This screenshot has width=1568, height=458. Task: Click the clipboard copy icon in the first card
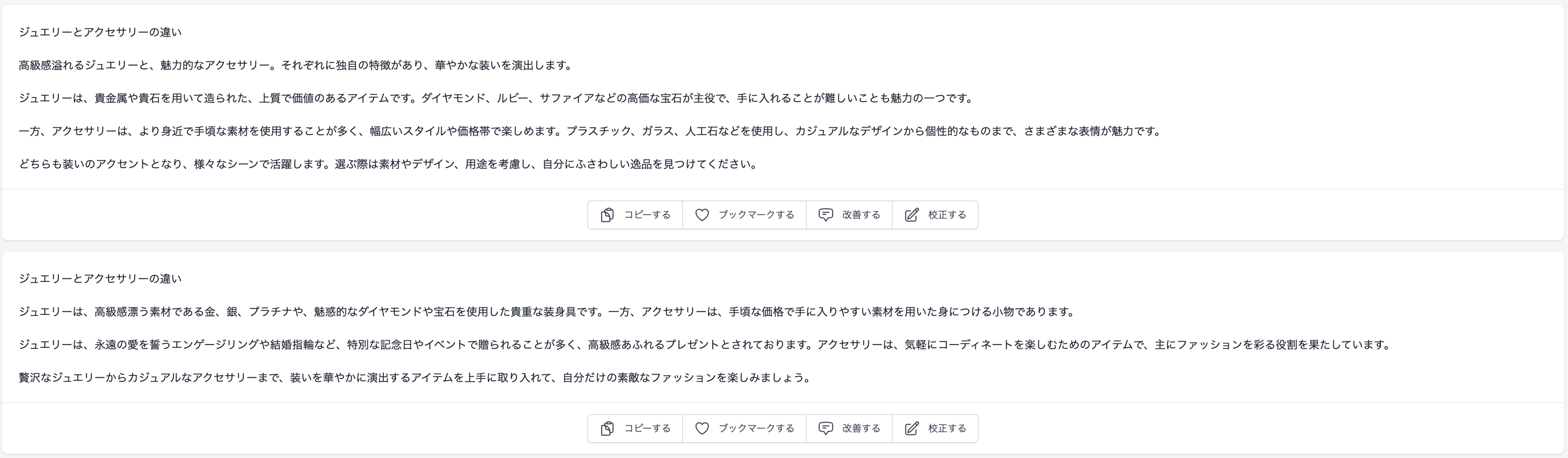[x=607, y=215]
